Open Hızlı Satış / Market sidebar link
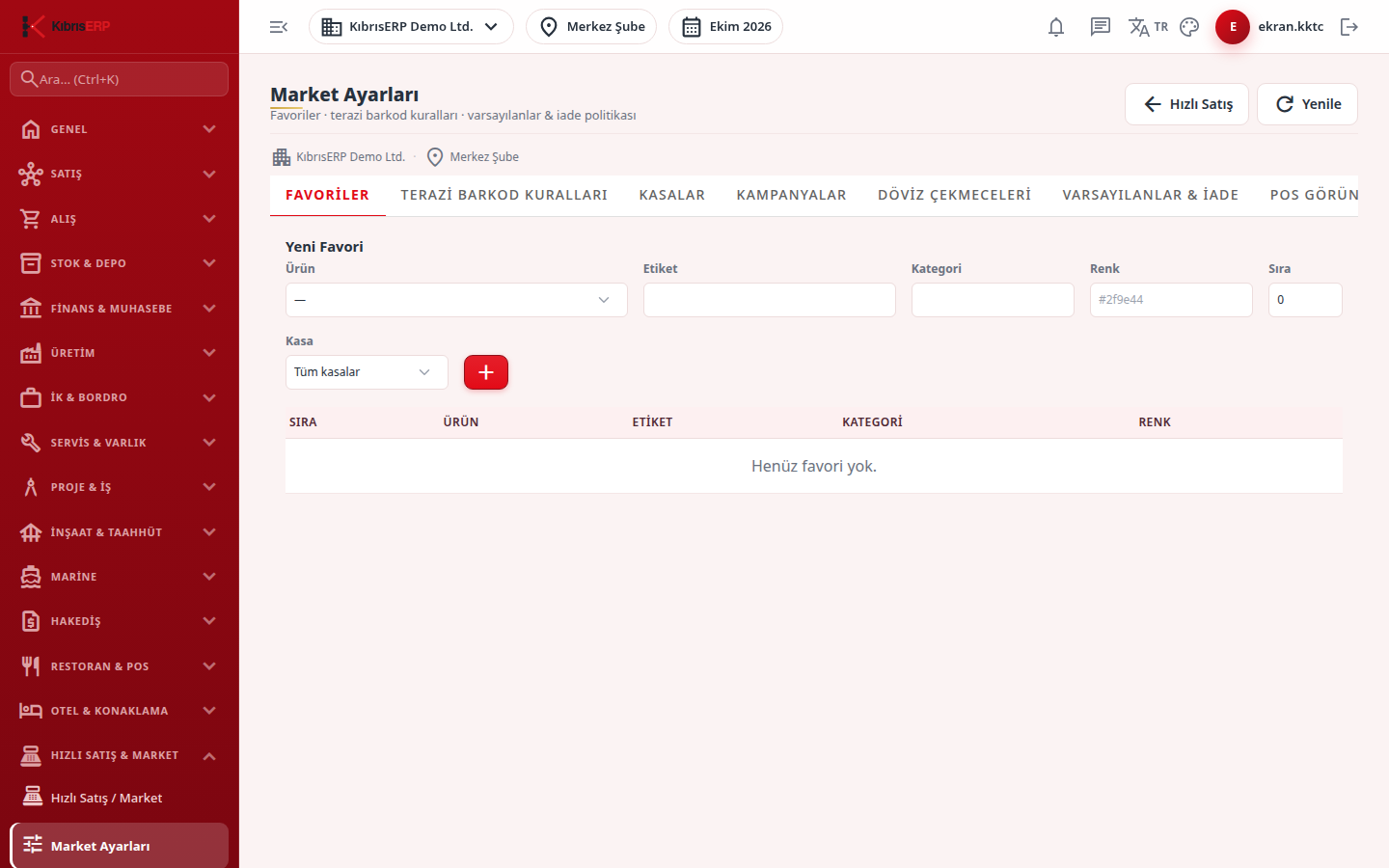Viewport: 1389px width, 868px height. pyautogui.click(x=120, y=798)
